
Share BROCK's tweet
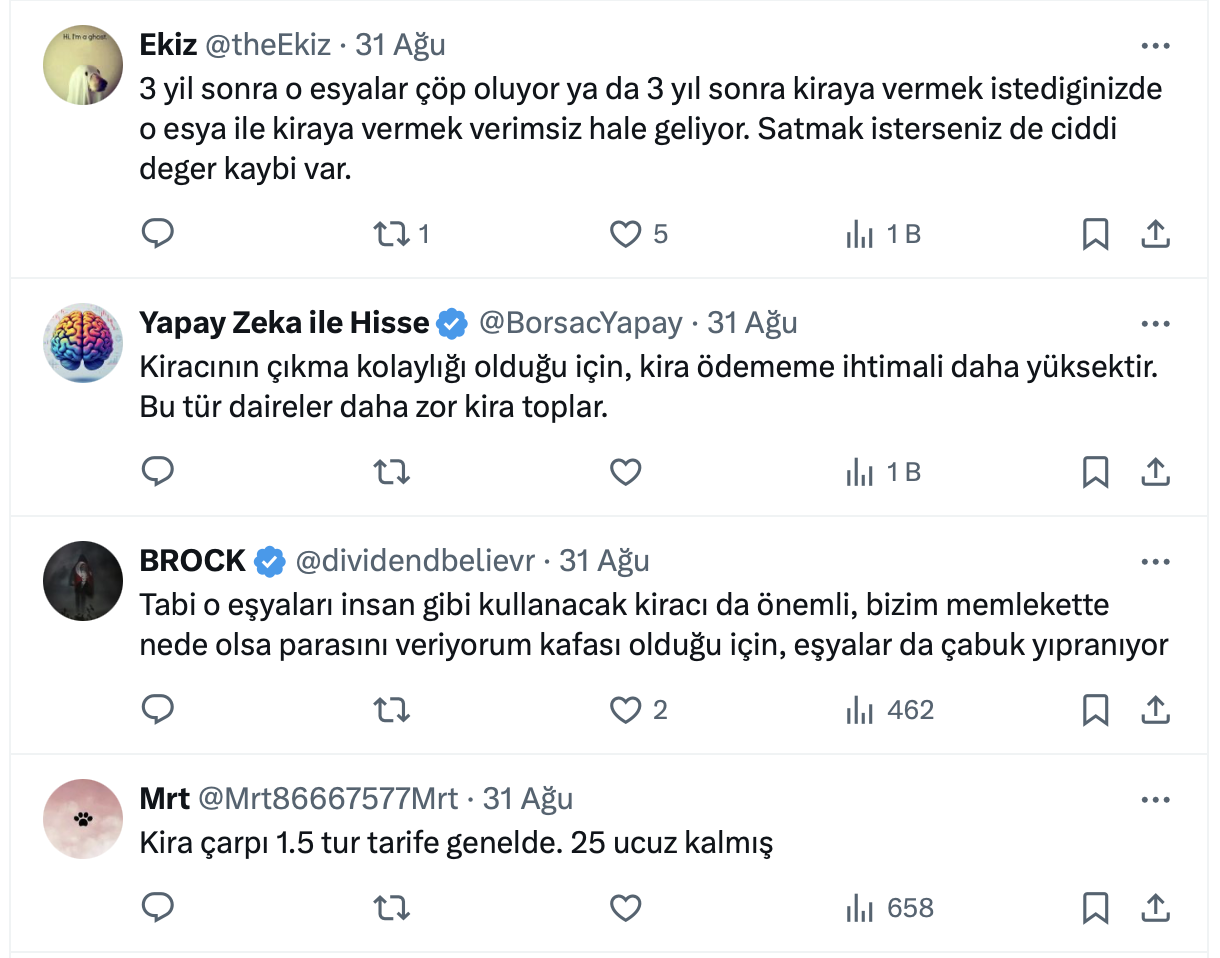tap(1155, 710)
